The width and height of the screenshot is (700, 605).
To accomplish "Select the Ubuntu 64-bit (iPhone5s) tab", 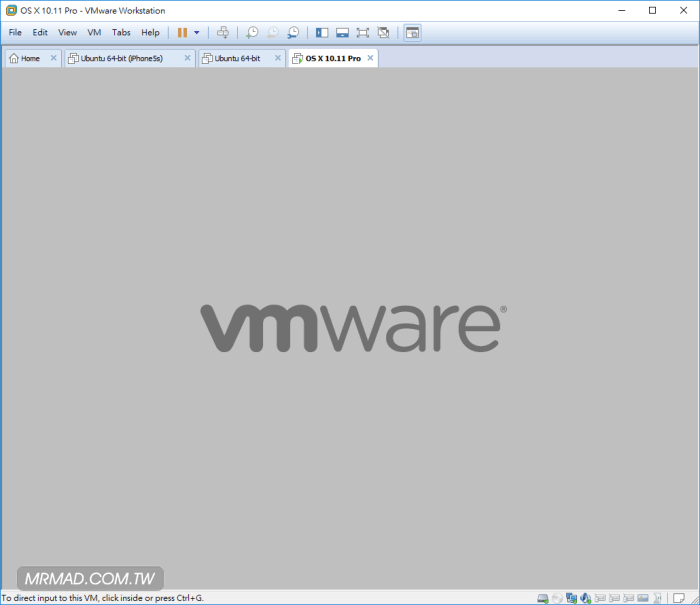I will [124, 58].
